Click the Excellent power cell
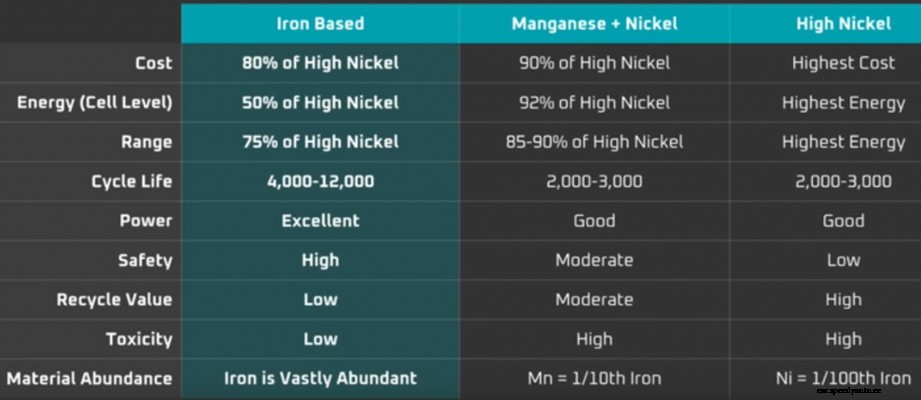The image size is (921, 400). (x=320, y=221)
